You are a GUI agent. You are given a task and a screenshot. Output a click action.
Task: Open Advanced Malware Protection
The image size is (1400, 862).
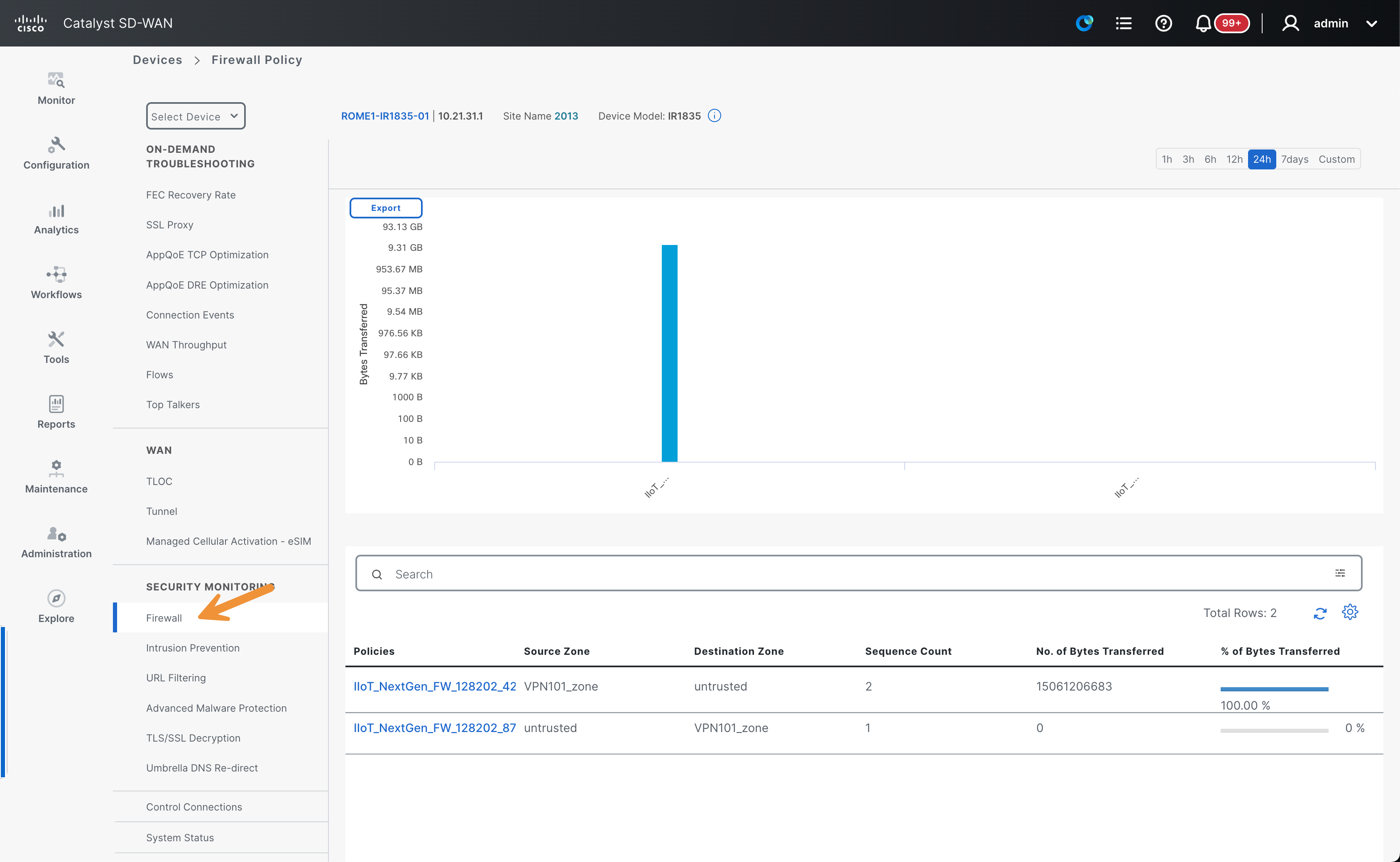(216, 708)
